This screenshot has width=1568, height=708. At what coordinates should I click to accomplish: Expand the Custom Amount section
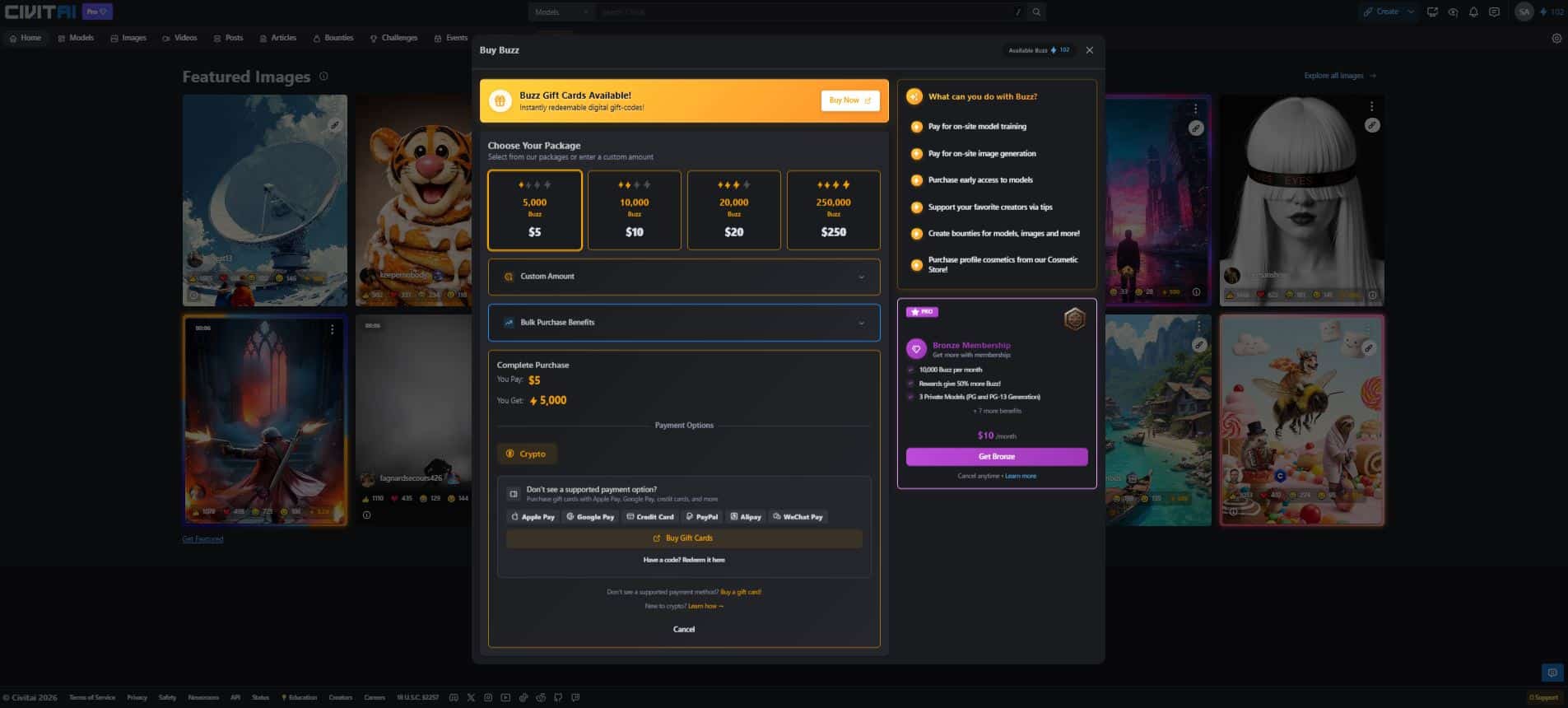point(684,277)
